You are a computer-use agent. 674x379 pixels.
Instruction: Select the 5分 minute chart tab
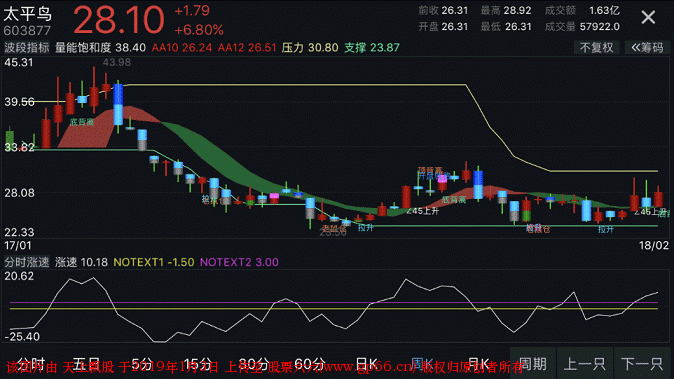(142, 364)
